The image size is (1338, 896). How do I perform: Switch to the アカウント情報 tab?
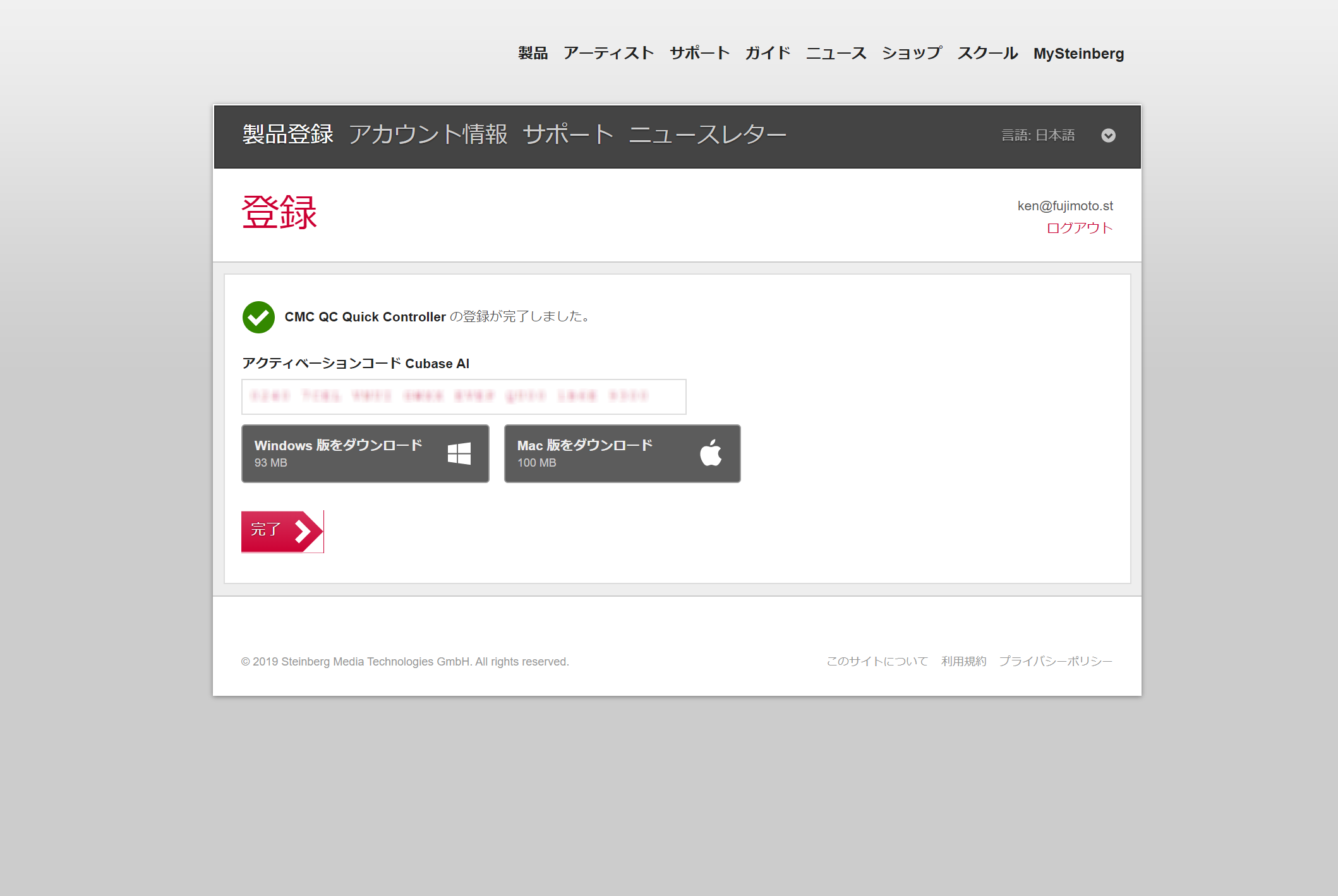click(428, 134)
